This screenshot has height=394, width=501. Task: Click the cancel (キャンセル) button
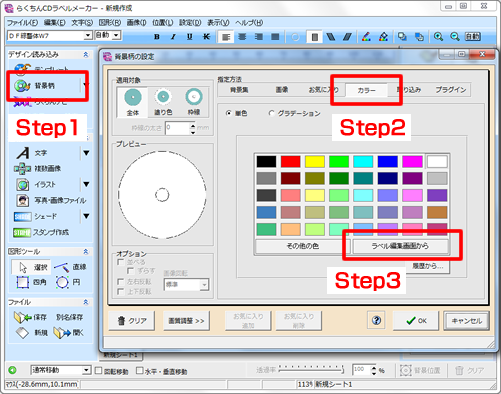(467, 321)
